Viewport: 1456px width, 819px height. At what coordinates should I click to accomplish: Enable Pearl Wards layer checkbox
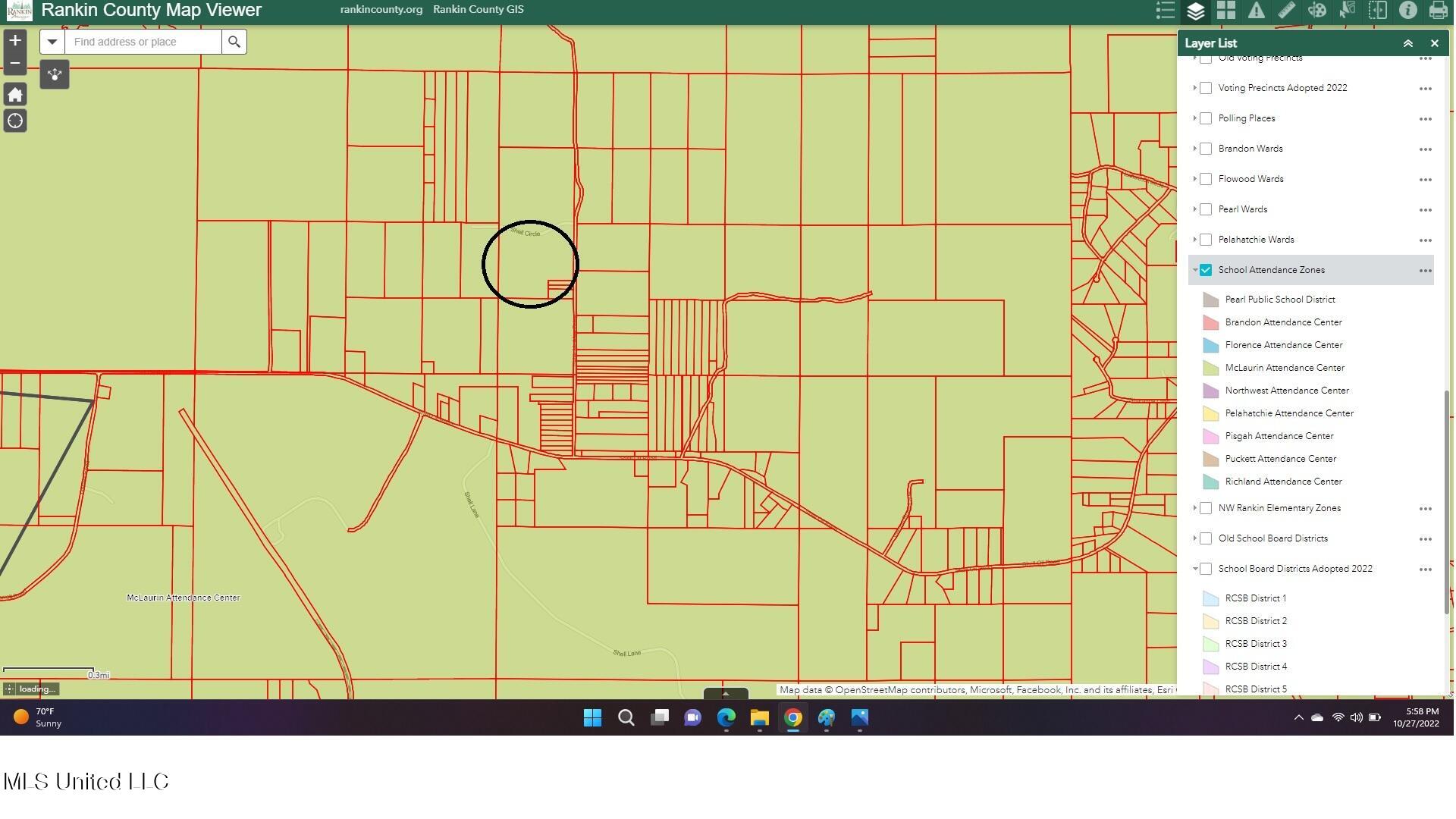1206,209
